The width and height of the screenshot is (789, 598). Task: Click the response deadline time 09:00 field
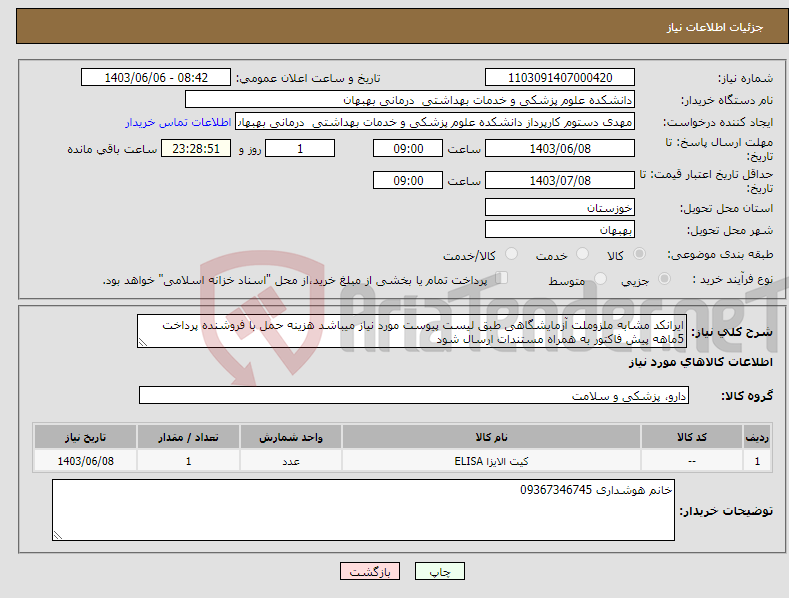[408, 148]
